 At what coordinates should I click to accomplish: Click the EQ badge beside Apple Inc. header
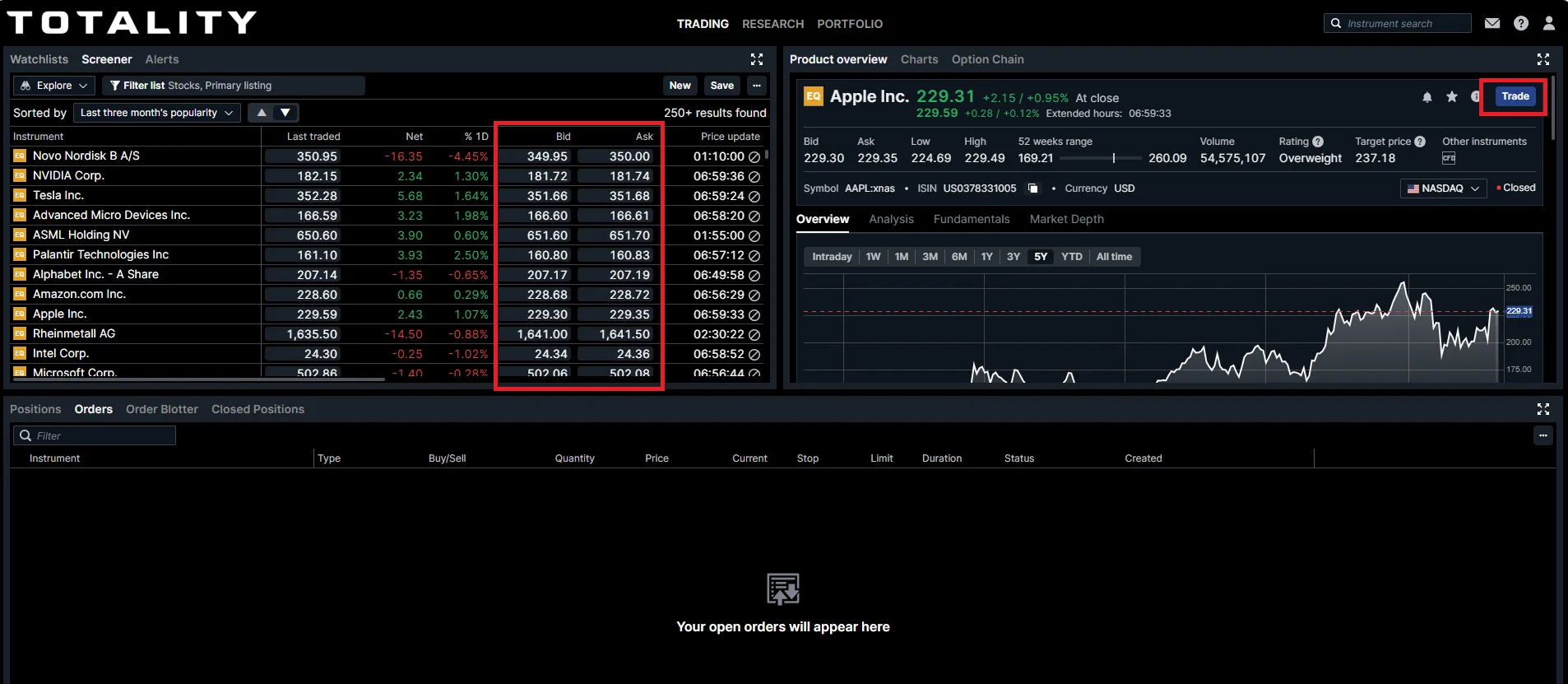coord(814,96)
